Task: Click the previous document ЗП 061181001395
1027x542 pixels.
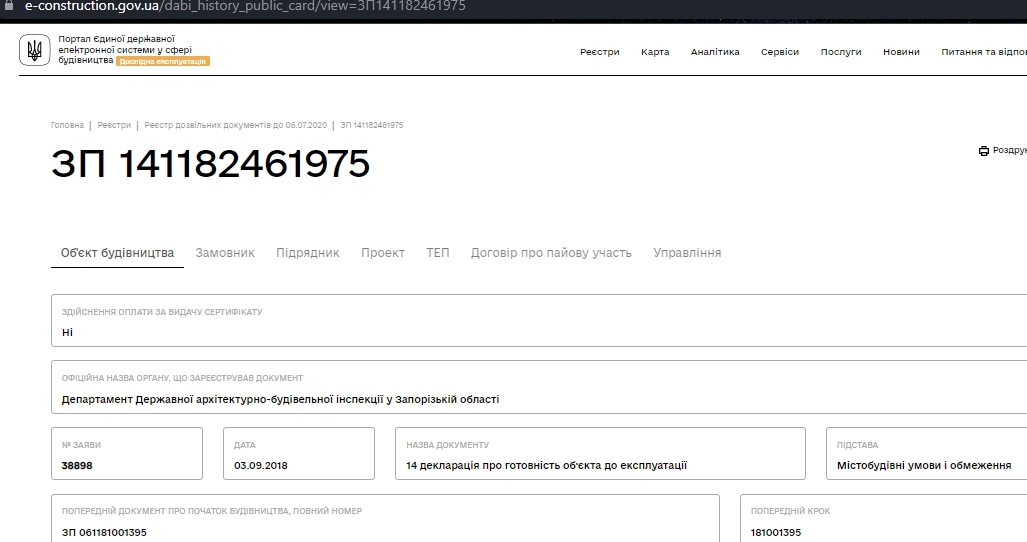Action: pyautogui.click(x=104, y=532)
